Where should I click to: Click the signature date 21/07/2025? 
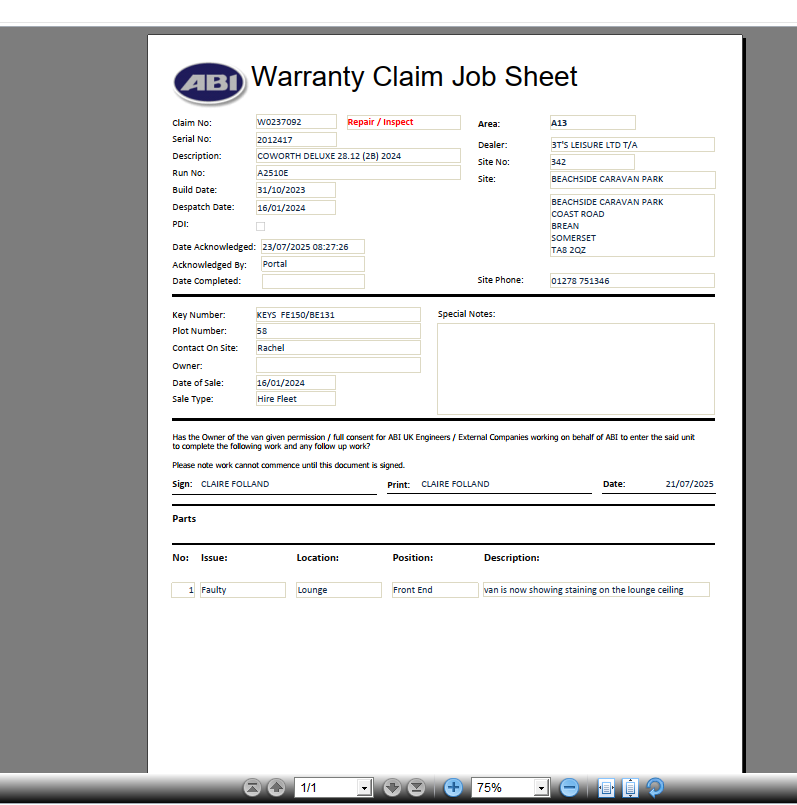(x=689, y=484)
